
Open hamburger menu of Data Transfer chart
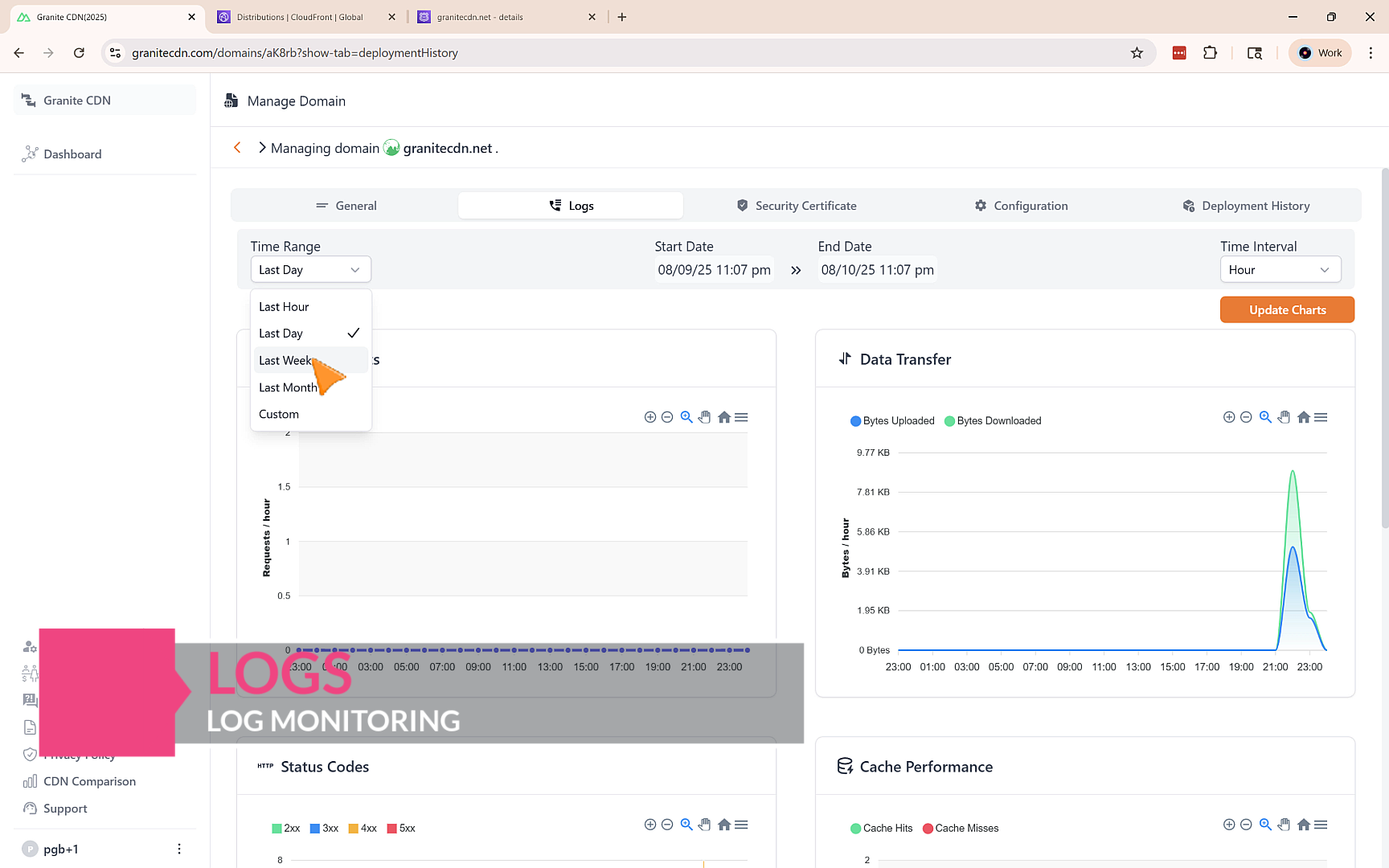(1321, 417)
